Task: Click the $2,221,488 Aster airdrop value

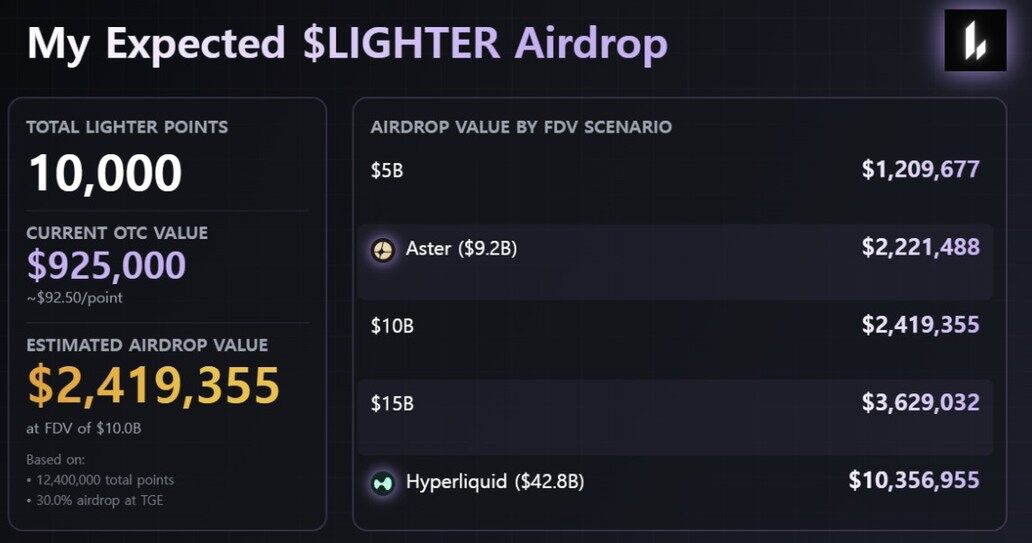Action: point(920,247)
